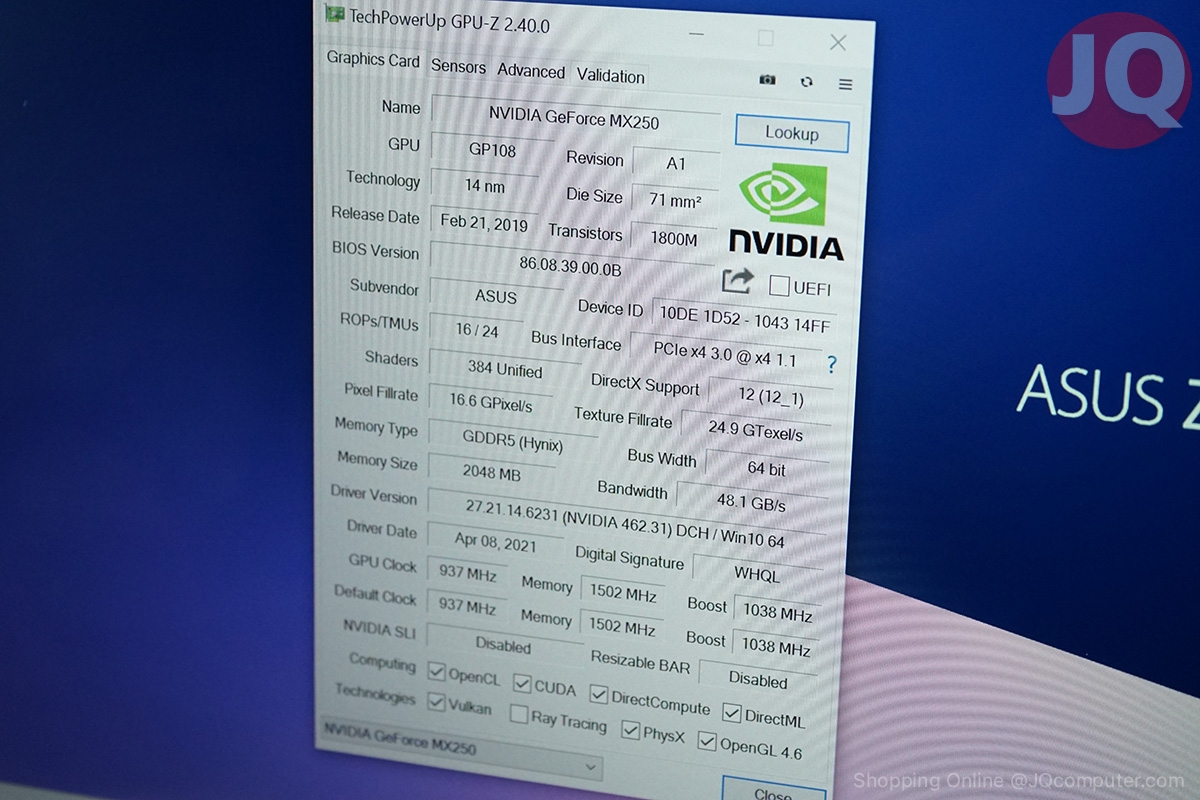Screen dimensions: 1200x800
Task: Click the Subvendor field showing ASUS
Action: (x=496, y=296)
